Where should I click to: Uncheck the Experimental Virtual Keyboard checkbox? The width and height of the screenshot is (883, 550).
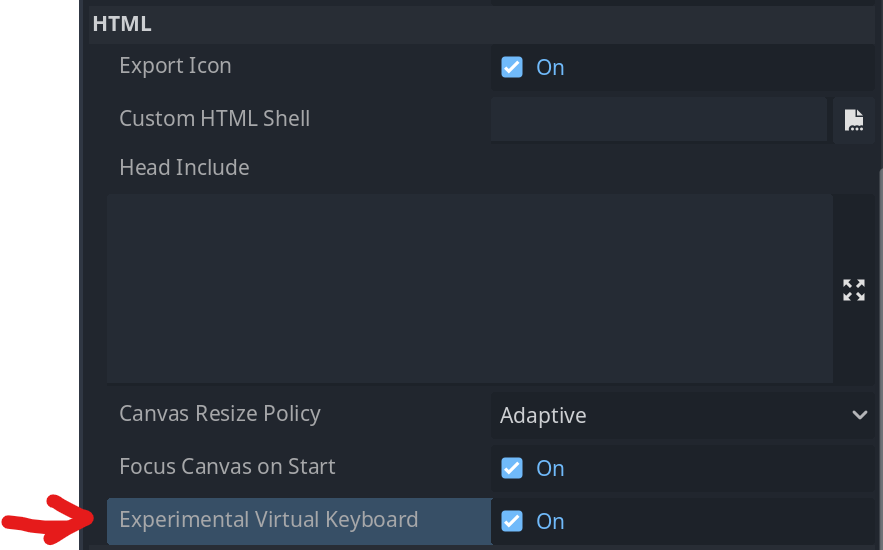(x=512, y=521)
